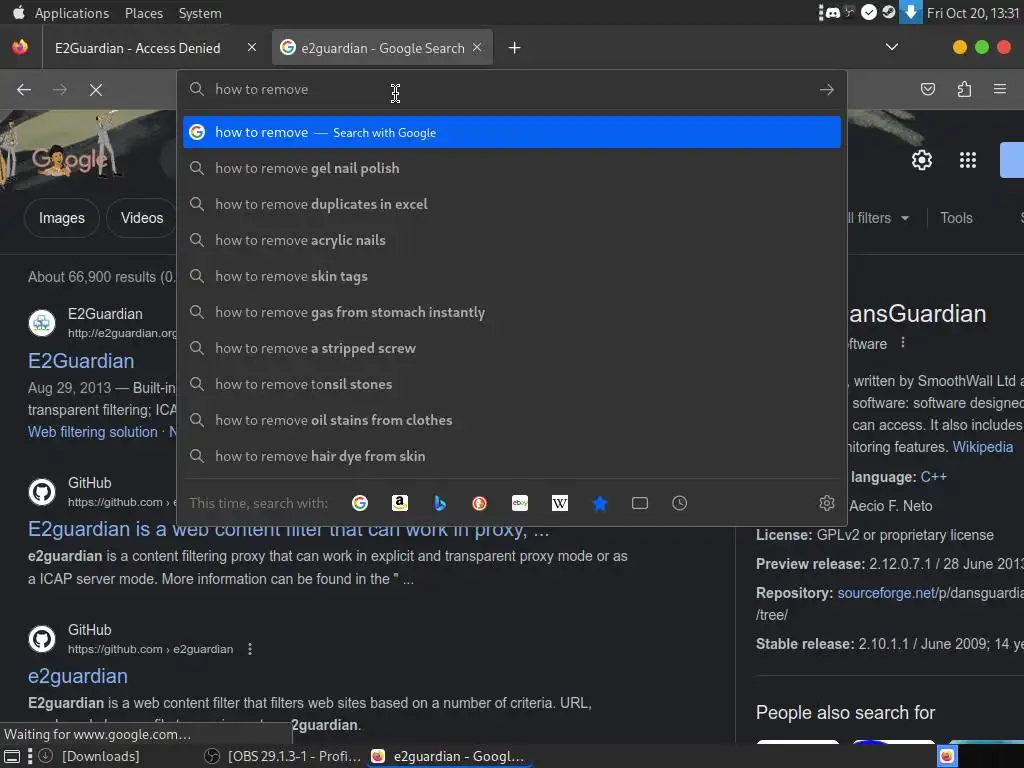The height and width of the screenshot is (768, 1024).
Task: Click the Discord tray icon
Action: (833, 12)
